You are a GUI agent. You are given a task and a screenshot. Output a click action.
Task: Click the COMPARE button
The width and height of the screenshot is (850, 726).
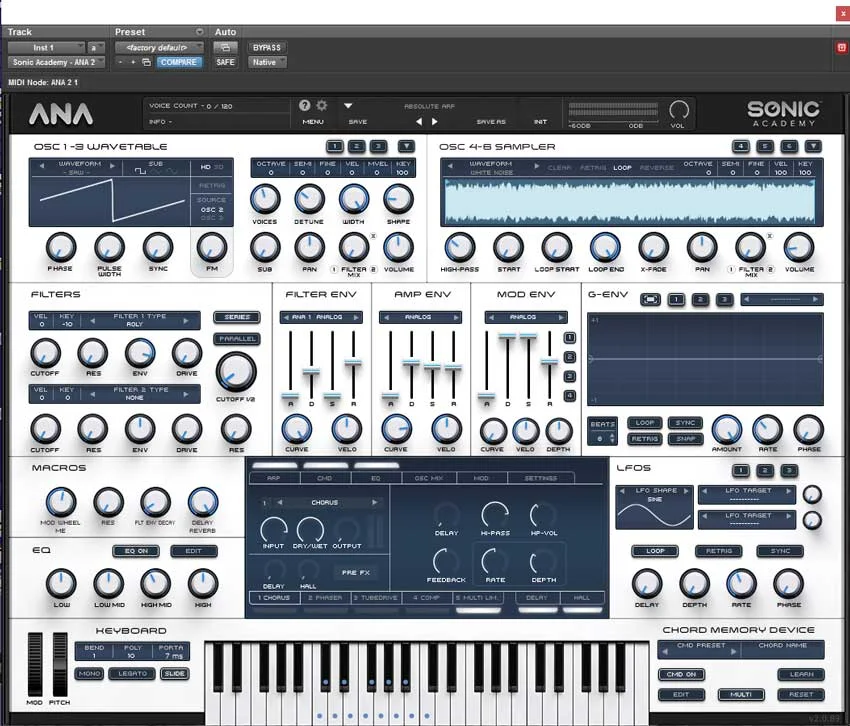(x=179, y=62)
